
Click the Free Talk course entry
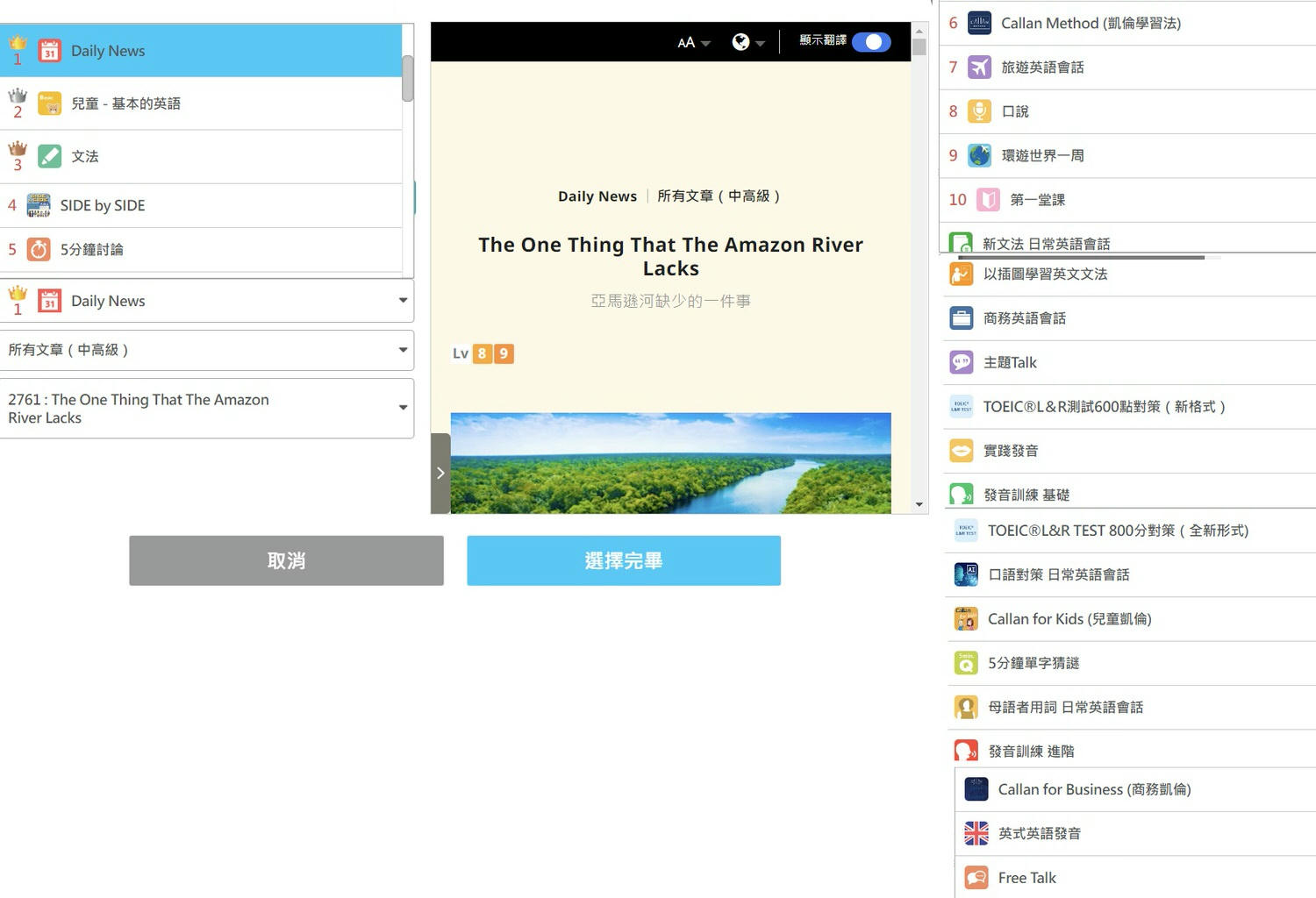[1135, 878]
